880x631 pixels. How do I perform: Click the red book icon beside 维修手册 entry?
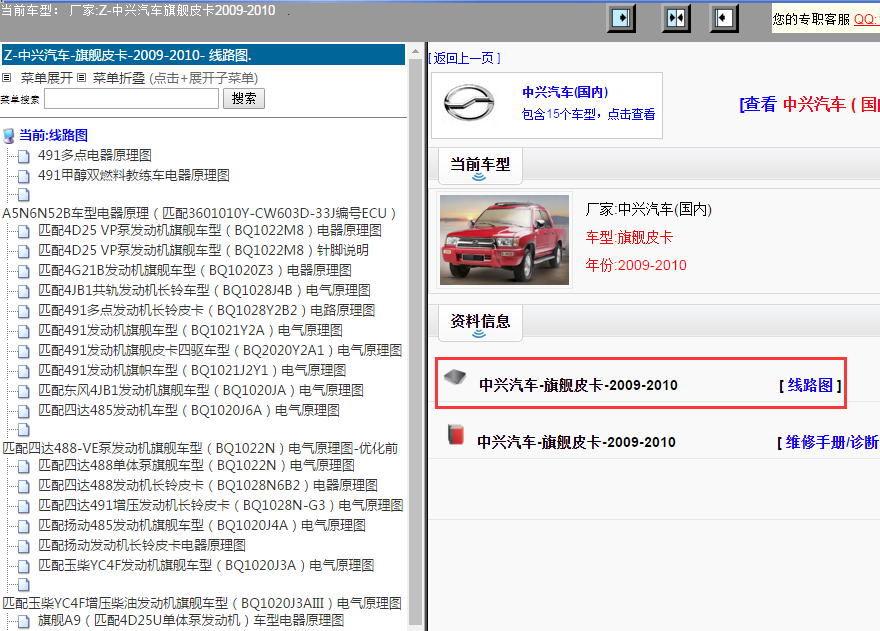pyautogui.click(x=456, y=435)
